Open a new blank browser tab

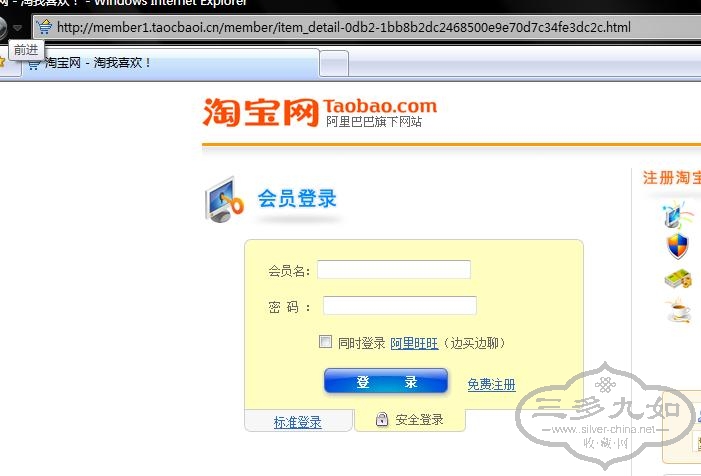[x=334, y=63]
